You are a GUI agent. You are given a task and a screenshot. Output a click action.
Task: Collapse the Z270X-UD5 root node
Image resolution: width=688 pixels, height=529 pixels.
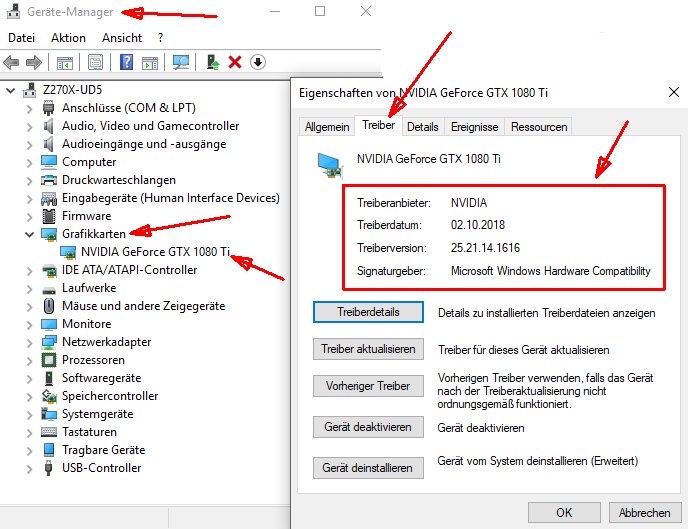click(x=11, y=91)
